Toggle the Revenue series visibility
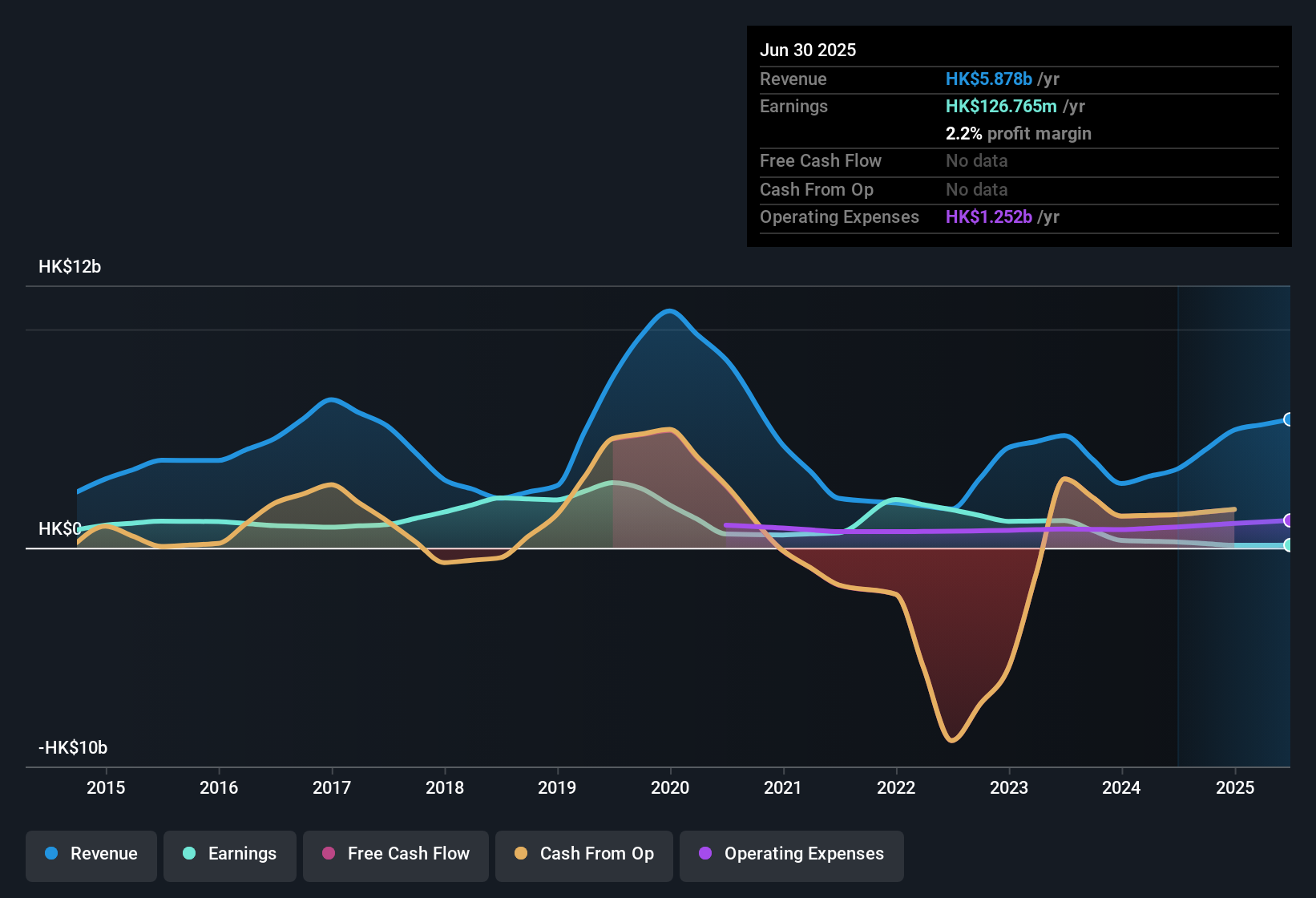The height and width of the screenshot is (898, 1316). click(x=91, y=854)
